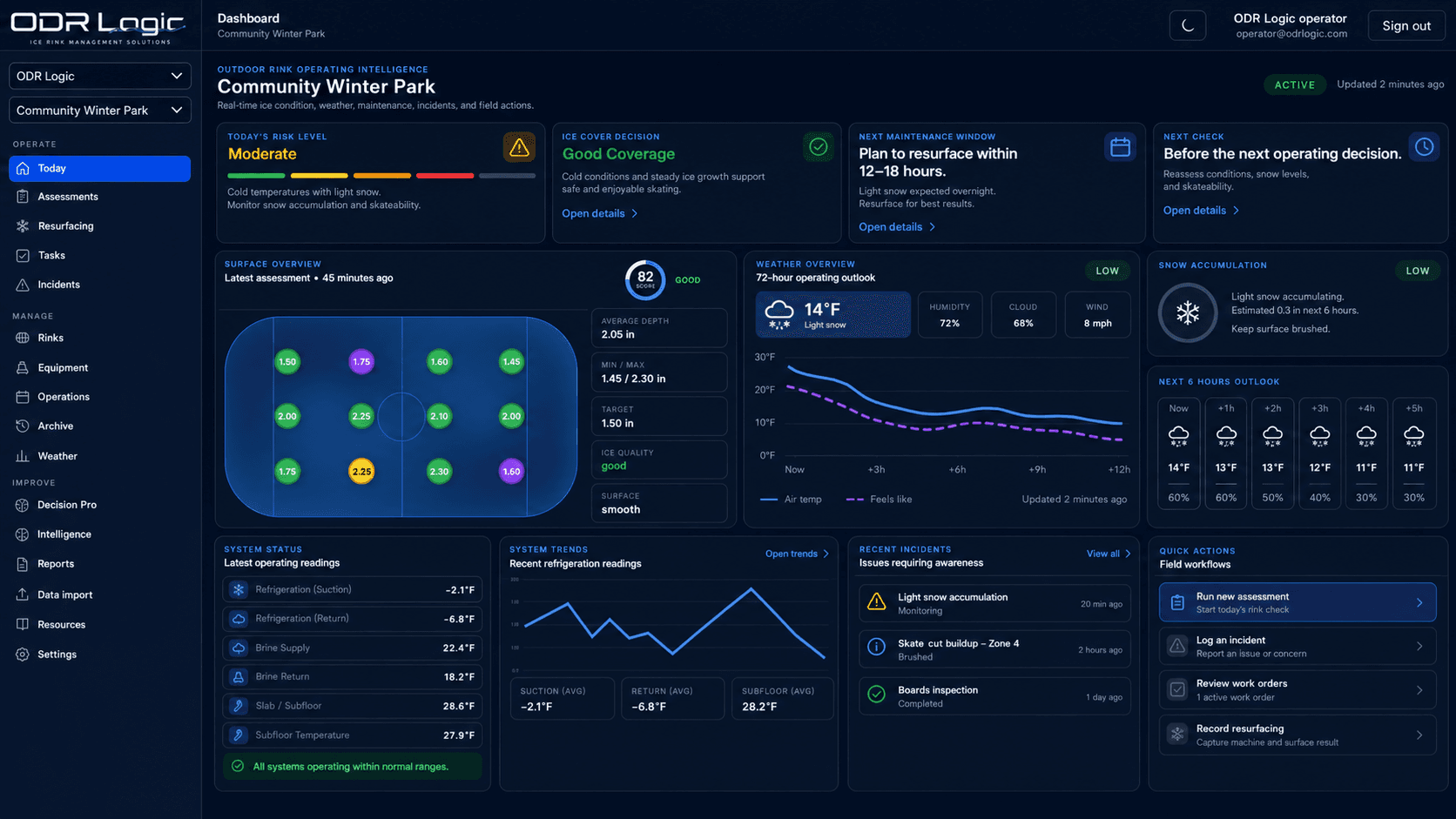Click the maintenance window calendar icon
This screenshot has width=1456, height=819.
(x=1120, y=147)
